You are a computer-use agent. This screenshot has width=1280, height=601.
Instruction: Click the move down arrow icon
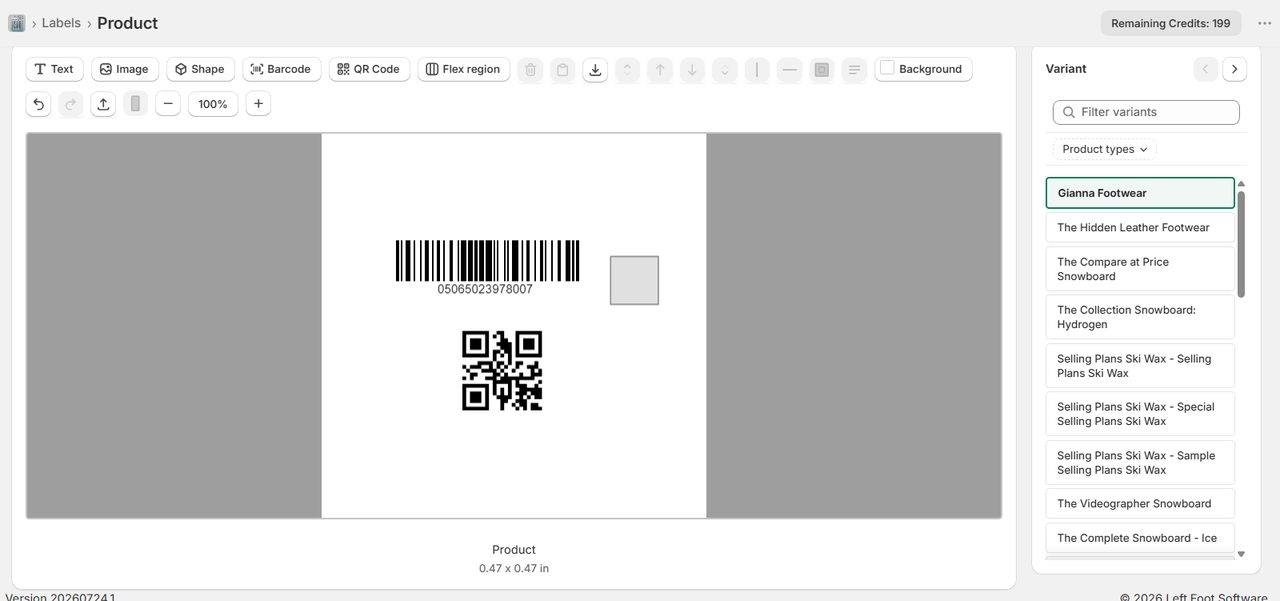click(692, 70)
